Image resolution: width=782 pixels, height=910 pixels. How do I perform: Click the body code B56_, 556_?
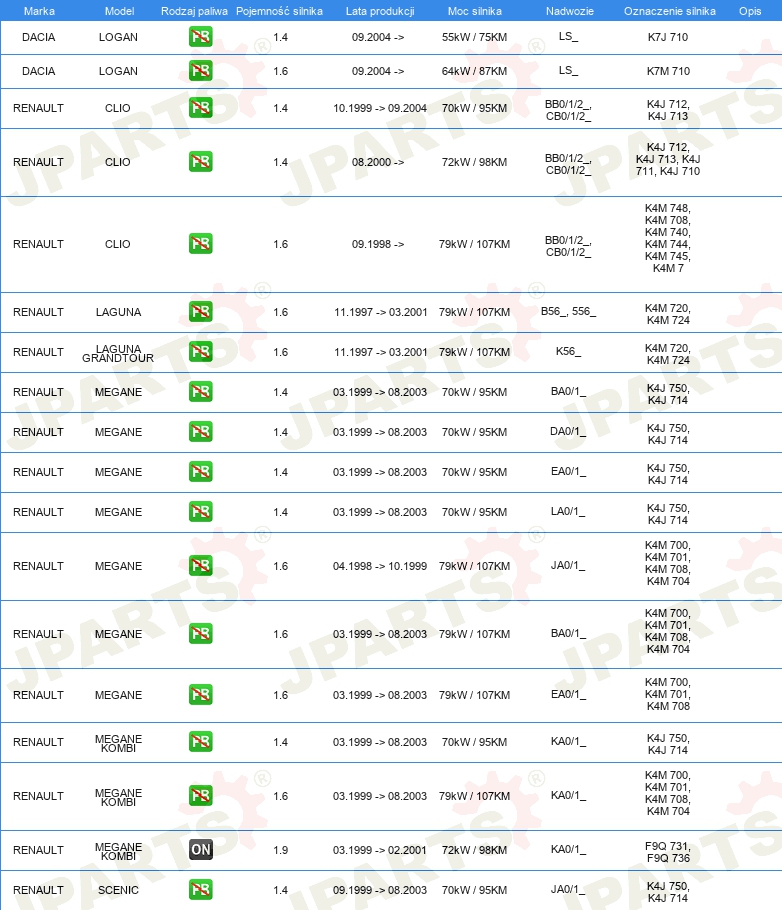tap(568, 311)
